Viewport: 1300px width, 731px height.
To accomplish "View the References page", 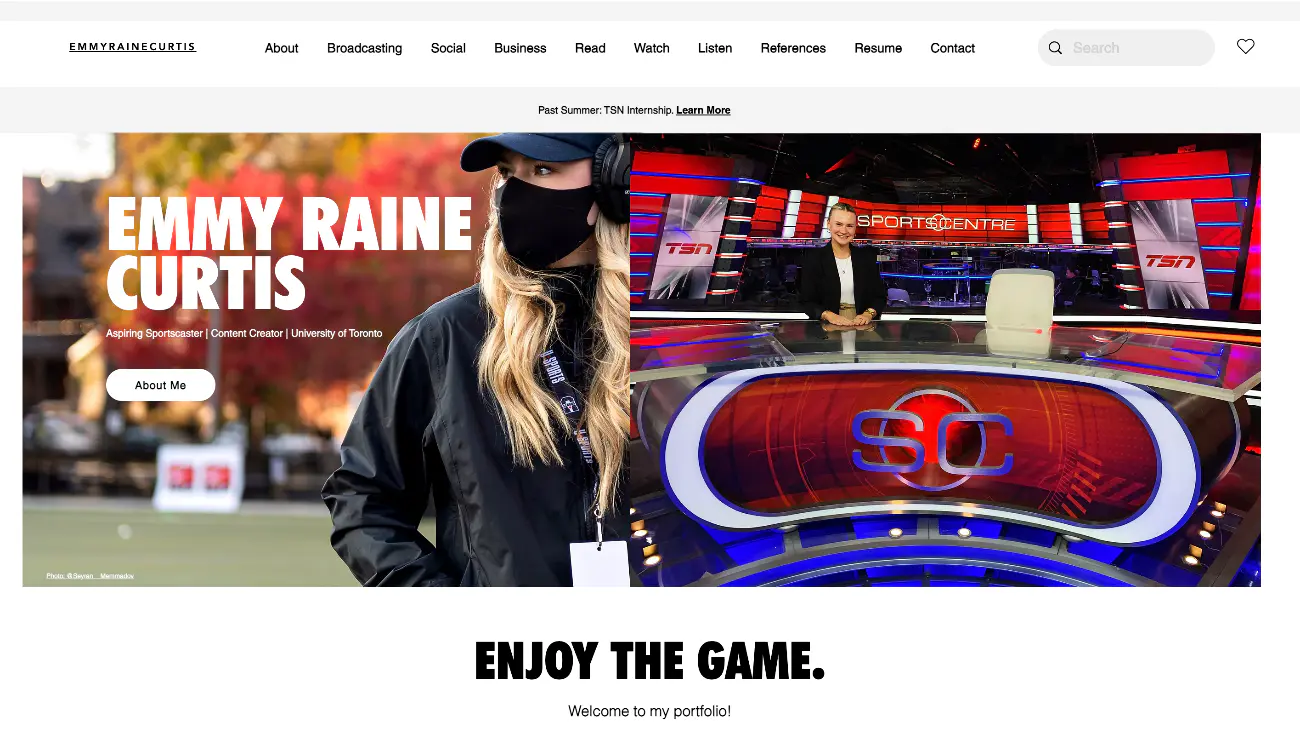I will pos(793,48).
